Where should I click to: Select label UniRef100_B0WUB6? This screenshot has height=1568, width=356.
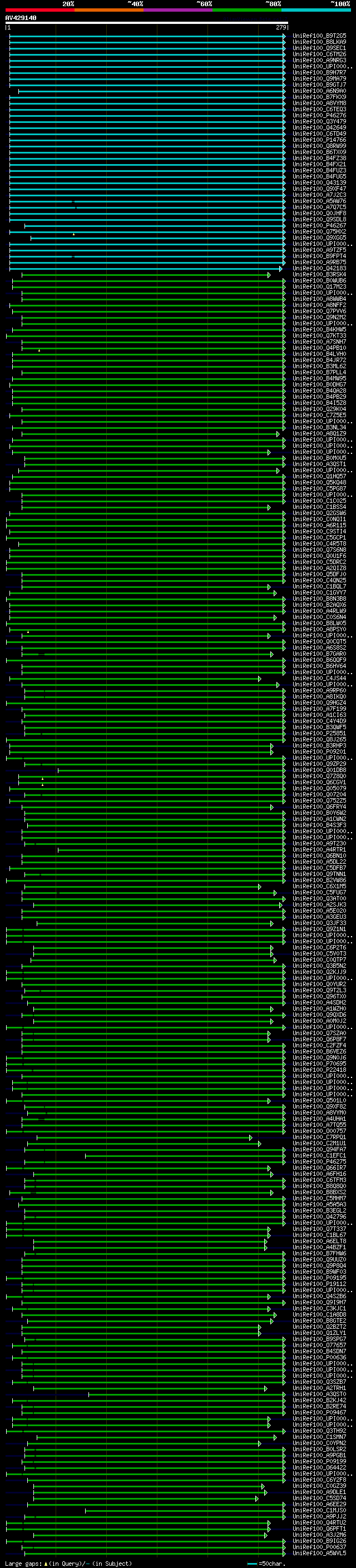click(319, 280)
